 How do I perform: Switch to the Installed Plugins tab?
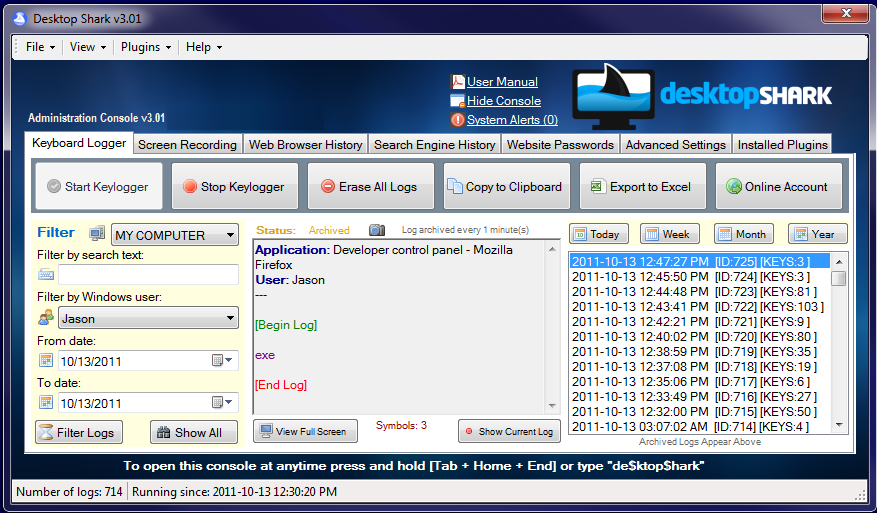click(782, 144)
